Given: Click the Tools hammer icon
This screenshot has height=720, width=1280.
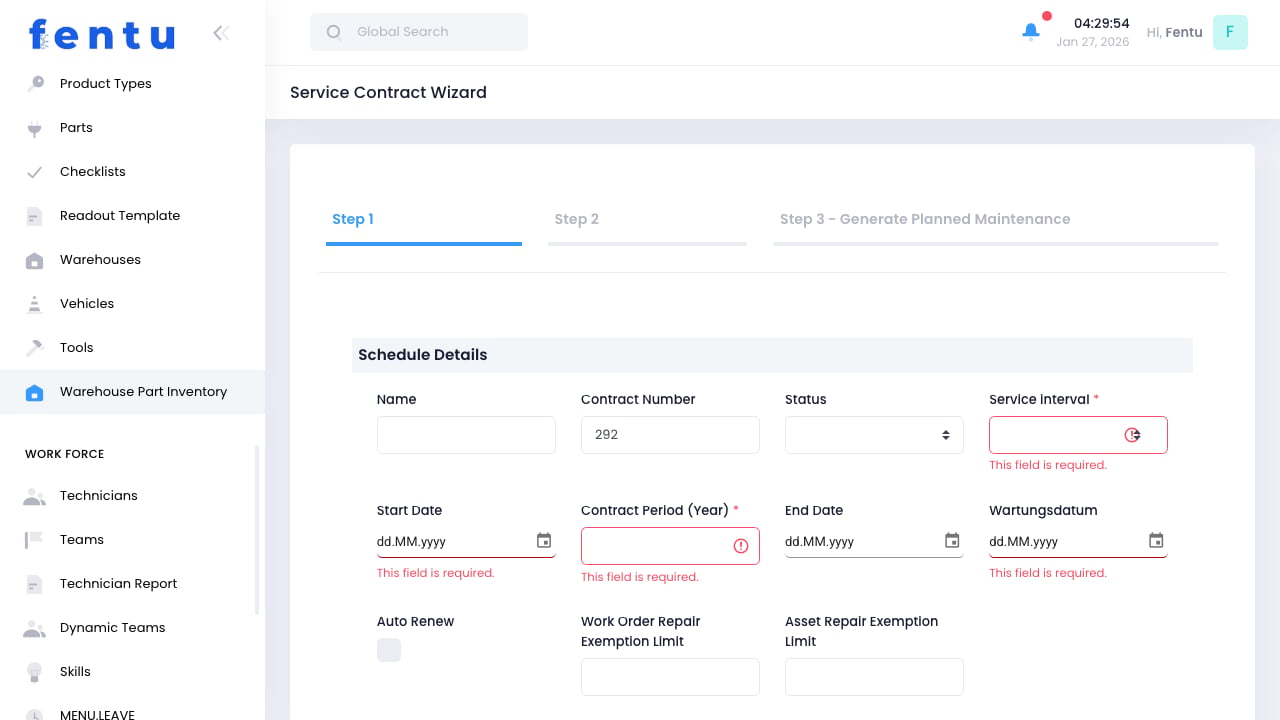Looking at the screenshot, I should [x=35, y=348].
